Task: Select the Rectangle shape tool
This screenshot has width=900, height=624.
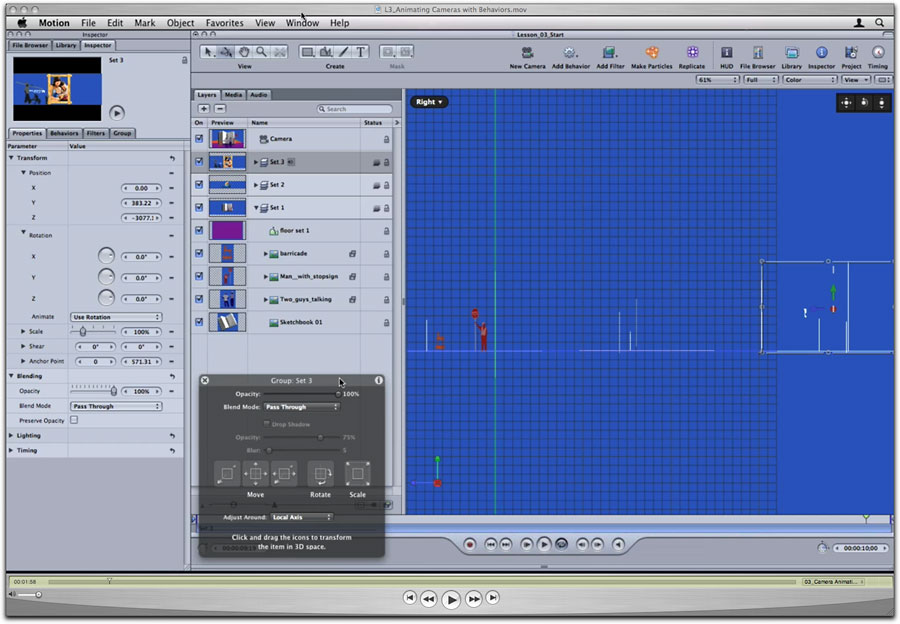Action: (x=308, y=52)
